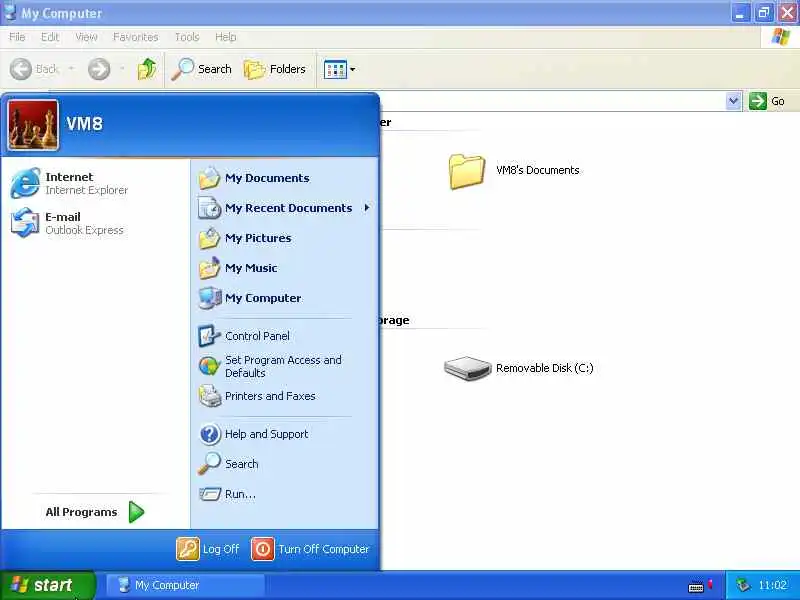
Task: Open the Tools menu
Action: (x=187, y=37)
